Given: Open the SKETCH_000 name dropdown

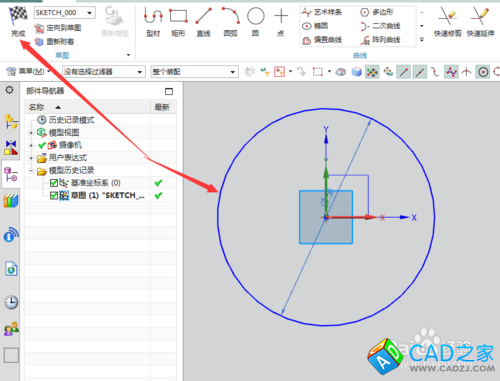Looking at the screenshot, I should point(89,13).
